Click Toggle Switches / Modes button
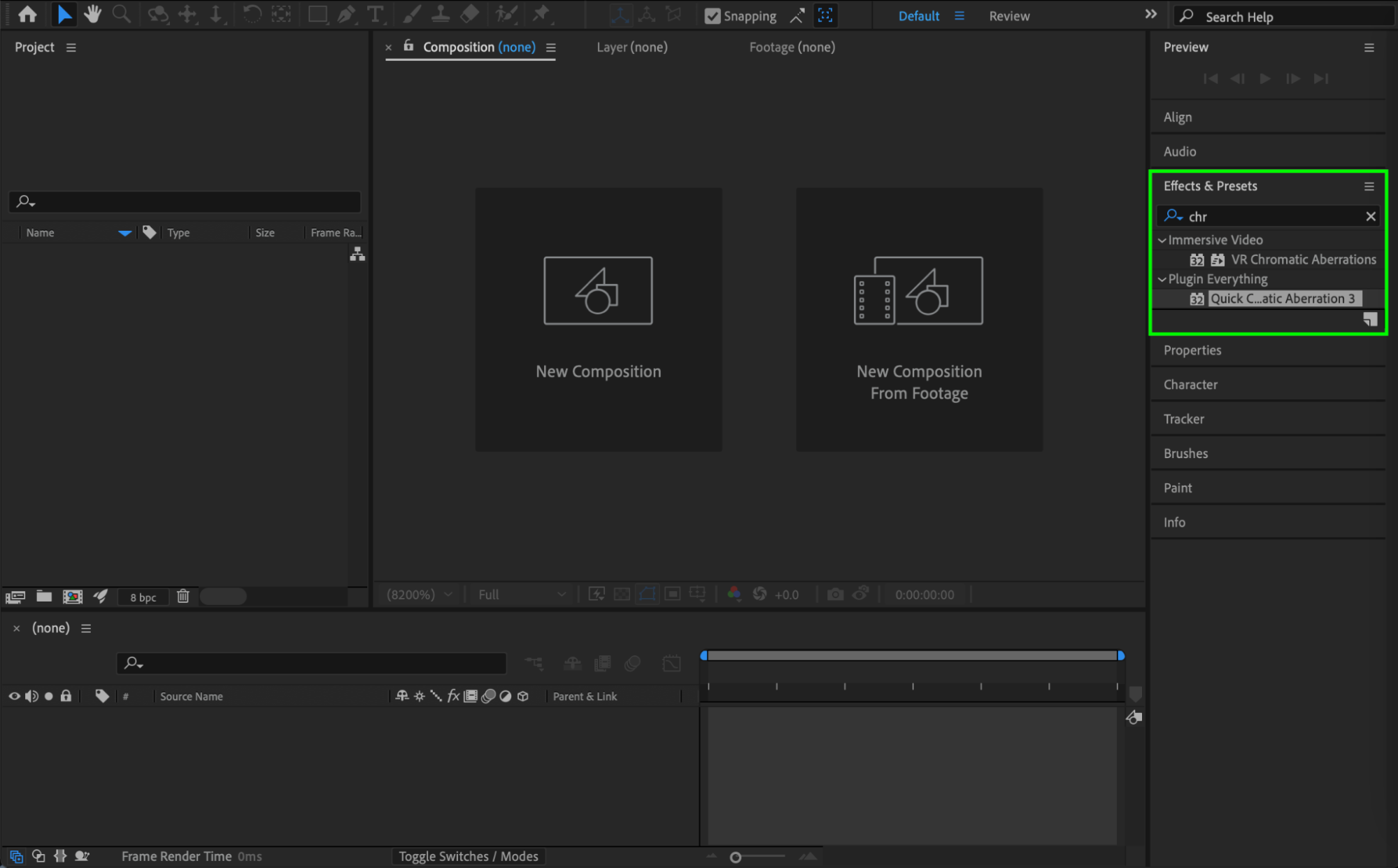The width and height of the screenshot is (1398, 868). coord(468,856)
